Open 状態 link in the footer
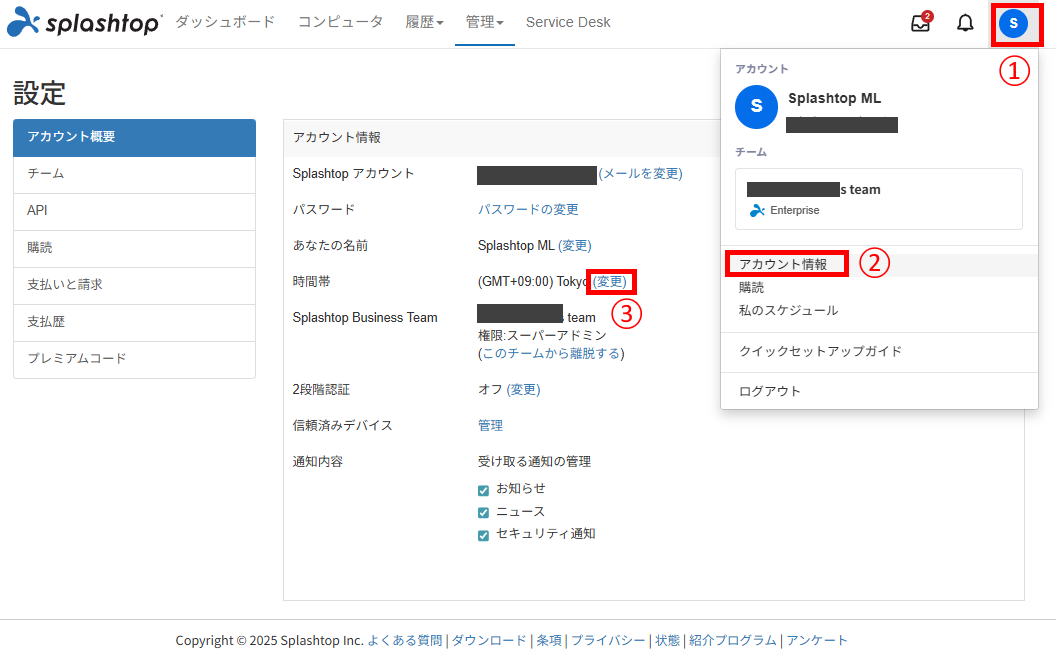The height and width of the screenshot is (652, 1056). pyautogui.click(x=667, y=641)
